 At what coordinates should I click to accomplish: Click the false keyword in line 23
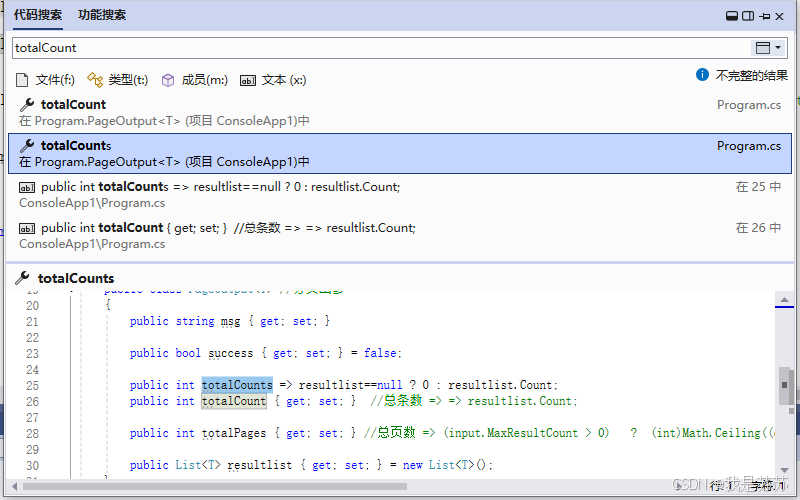point(380,353)
